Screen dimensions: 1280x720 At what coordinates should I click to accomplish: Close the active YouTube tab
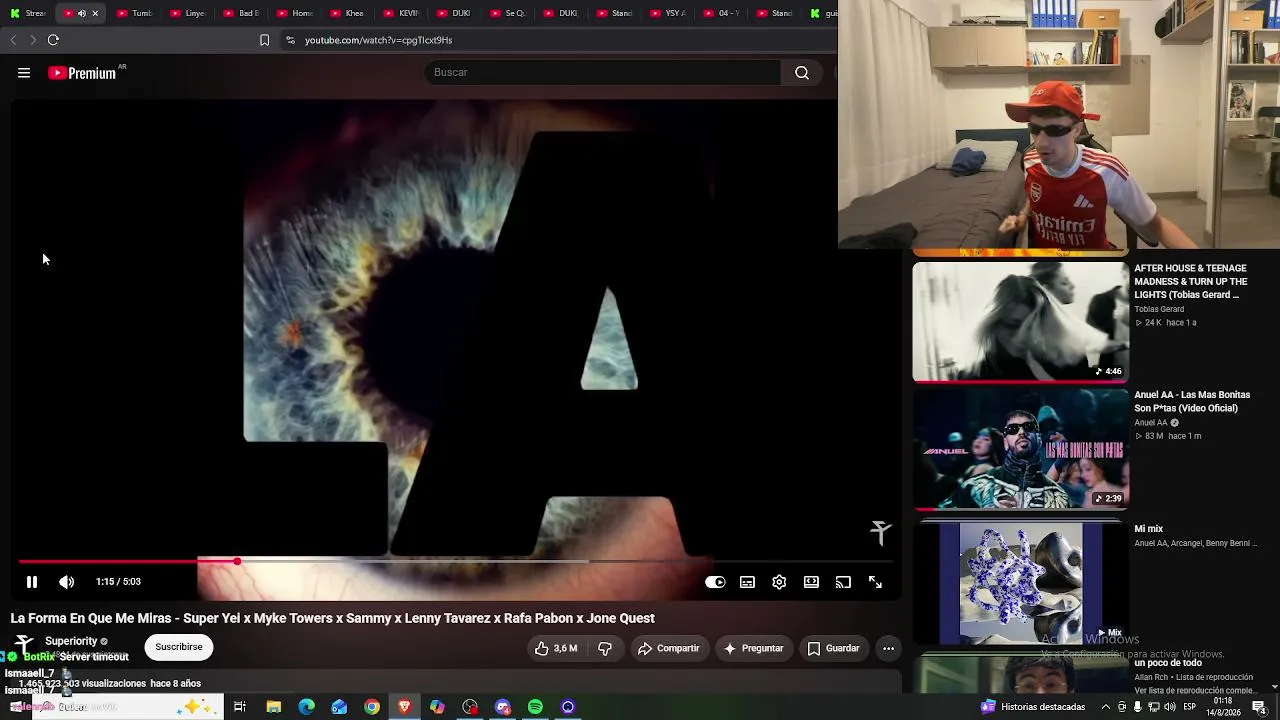95,13
